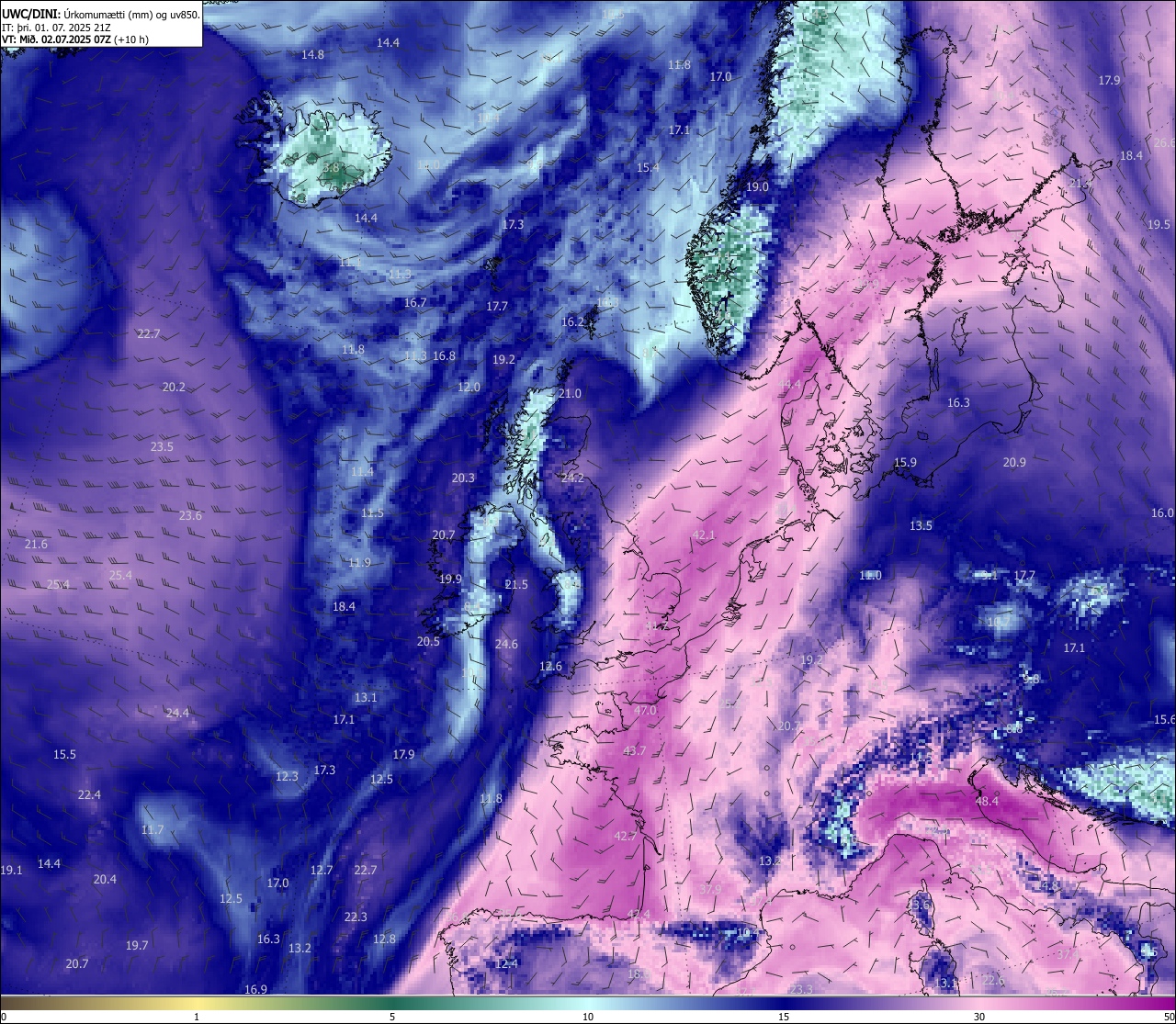Screen dimensions: 1176x1024
Task: Click the 12.0 value south of the Faroes
Action: click(469, 388)
